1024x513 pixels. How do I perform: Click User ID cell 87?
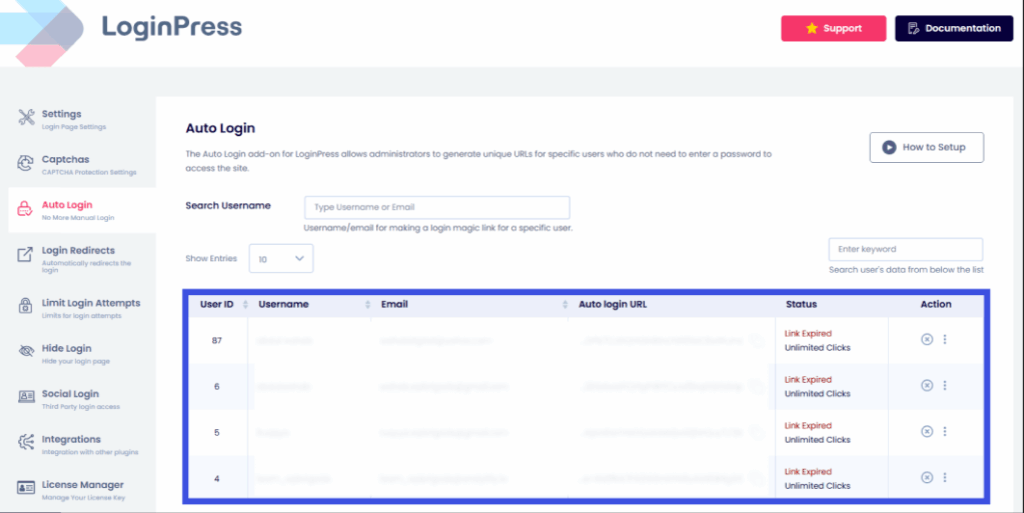click(x=217, y=341)
